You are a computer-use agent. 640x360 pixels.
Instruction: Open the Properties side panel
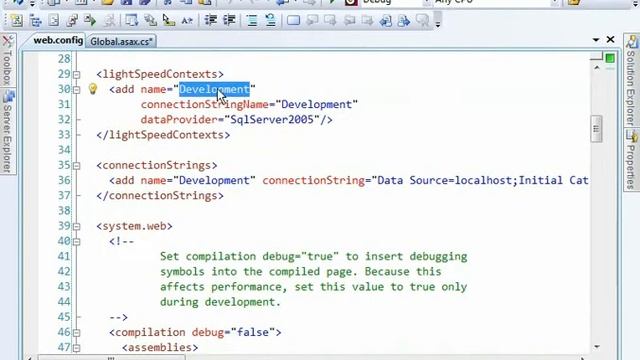[631, 160]
